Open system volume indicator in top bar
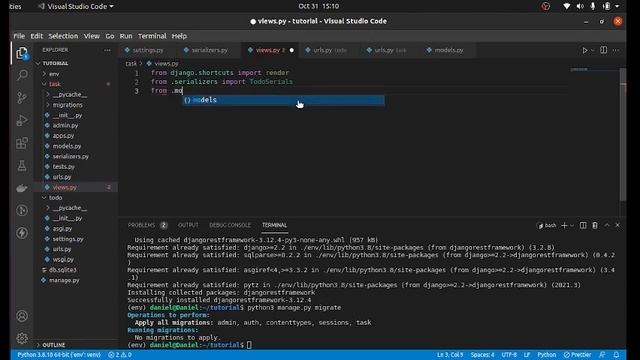 [580, 6]
